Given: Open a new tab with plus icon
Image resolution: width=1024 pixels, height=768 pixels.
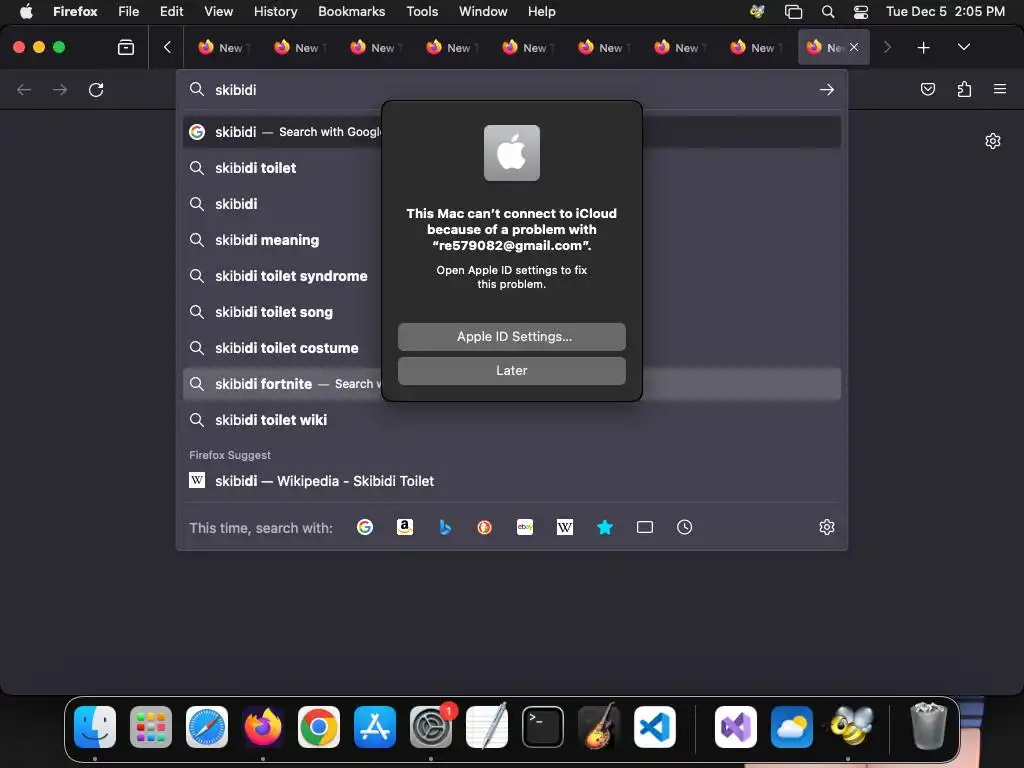Looking at the screenshot, I should [923, 47].
